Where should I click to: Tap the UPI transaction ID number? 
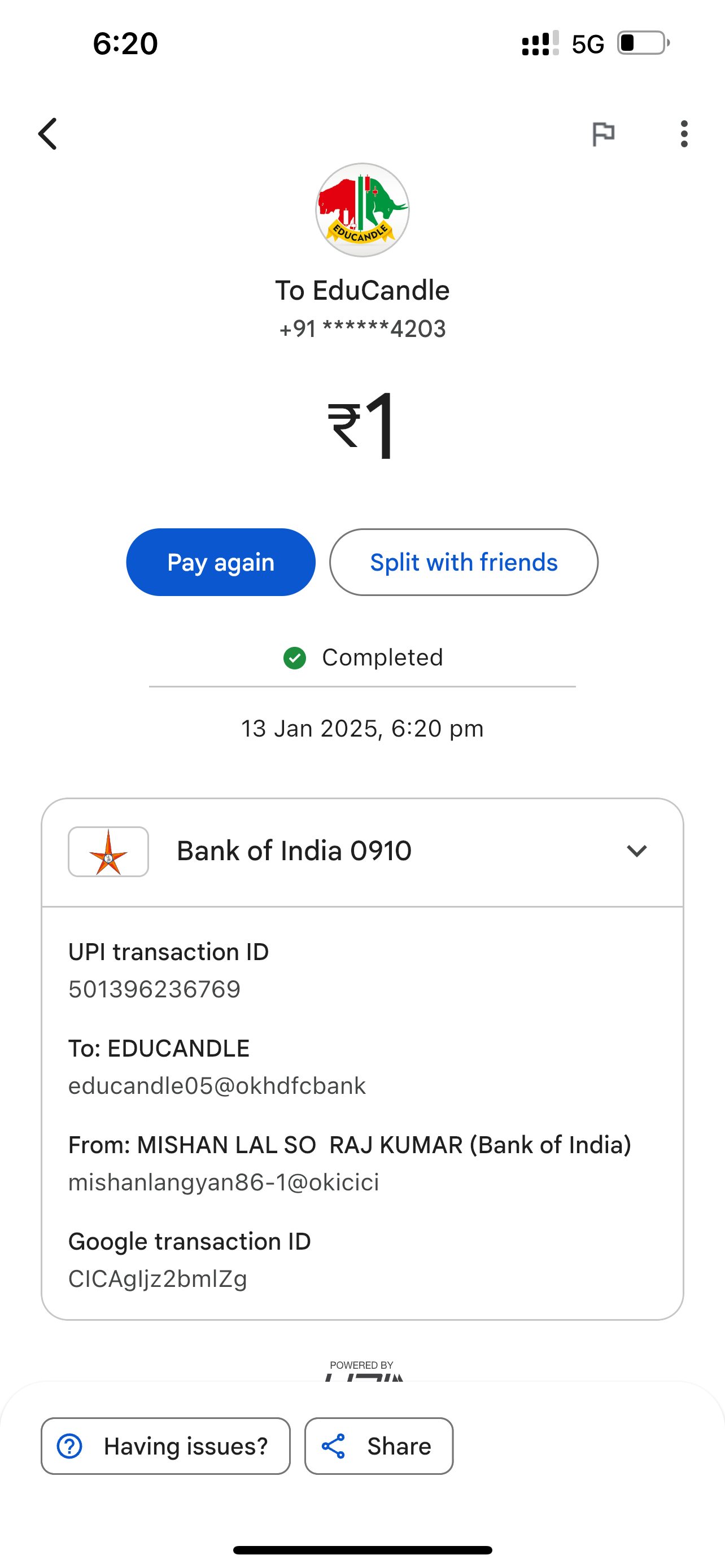click(155, 990)
